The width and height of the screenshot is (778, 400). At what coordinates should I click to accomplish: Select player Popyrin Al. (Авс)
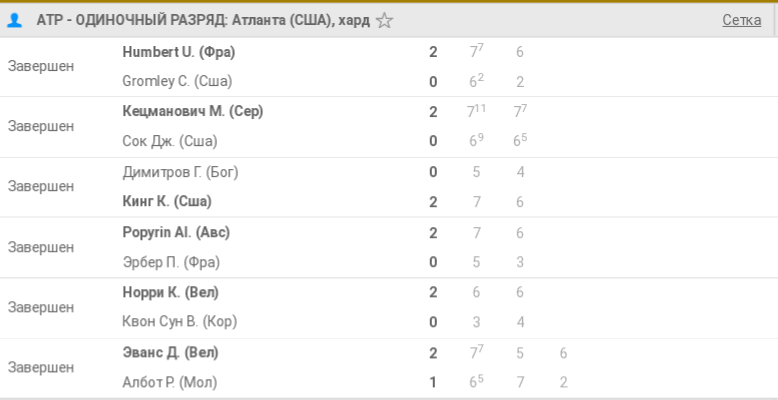176,232
